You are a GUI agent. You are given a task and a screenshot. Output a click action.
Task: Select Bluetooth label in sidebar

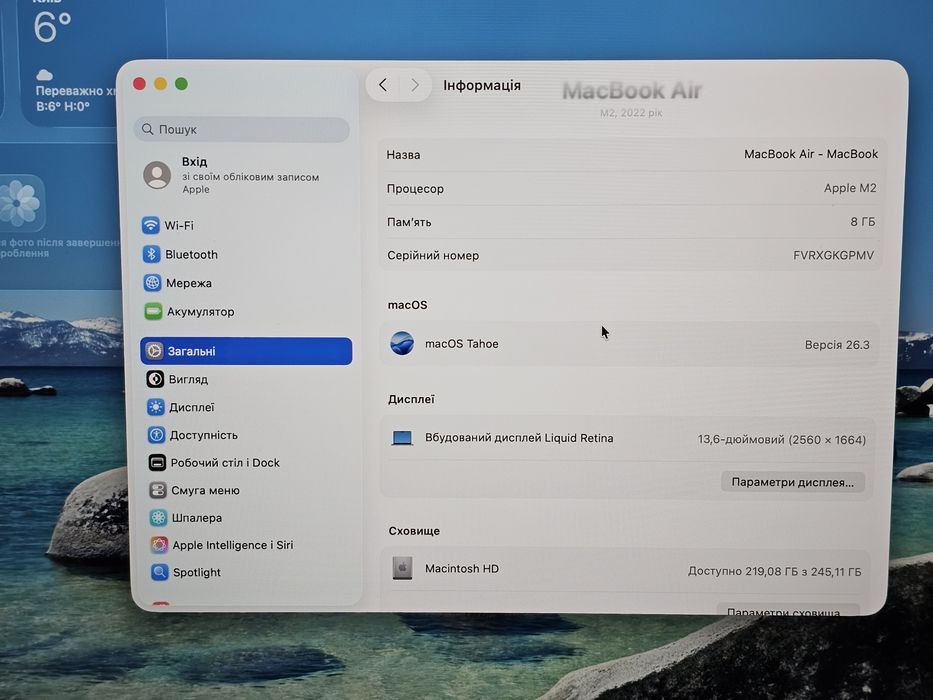[192, 255]
